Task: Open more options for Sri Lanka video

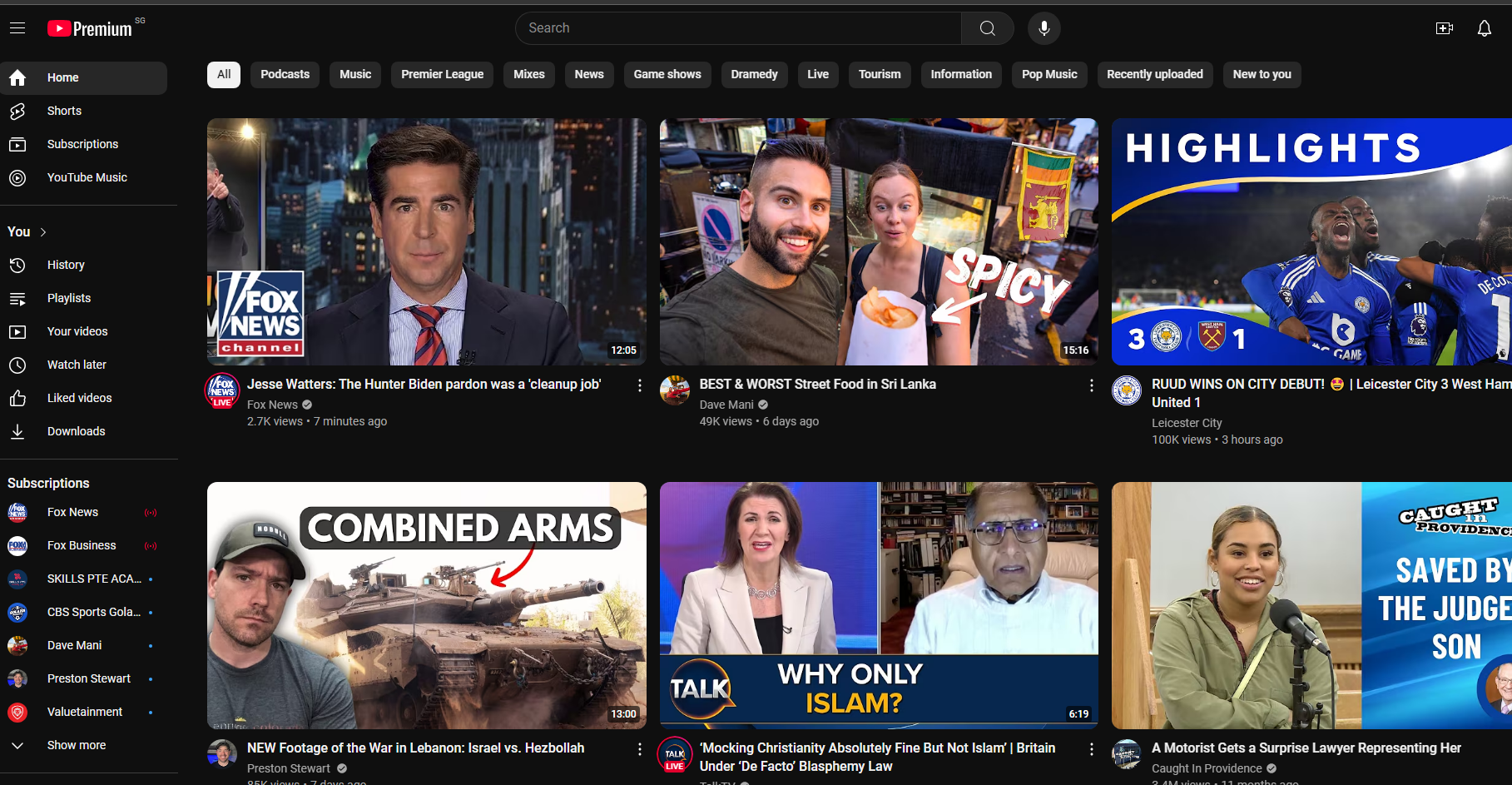Action: point(1092,385)
